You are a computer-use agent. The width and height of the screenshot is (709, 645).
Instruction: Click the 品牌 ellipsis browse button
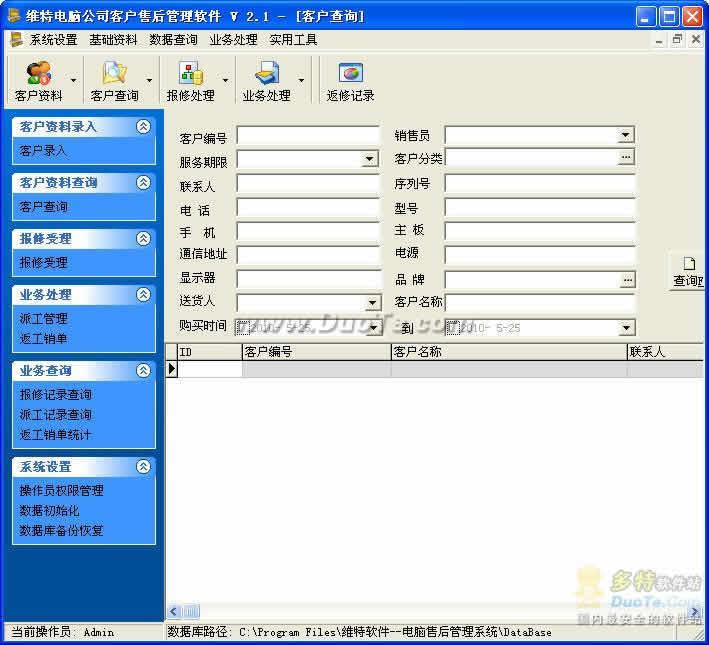point(626,280)
